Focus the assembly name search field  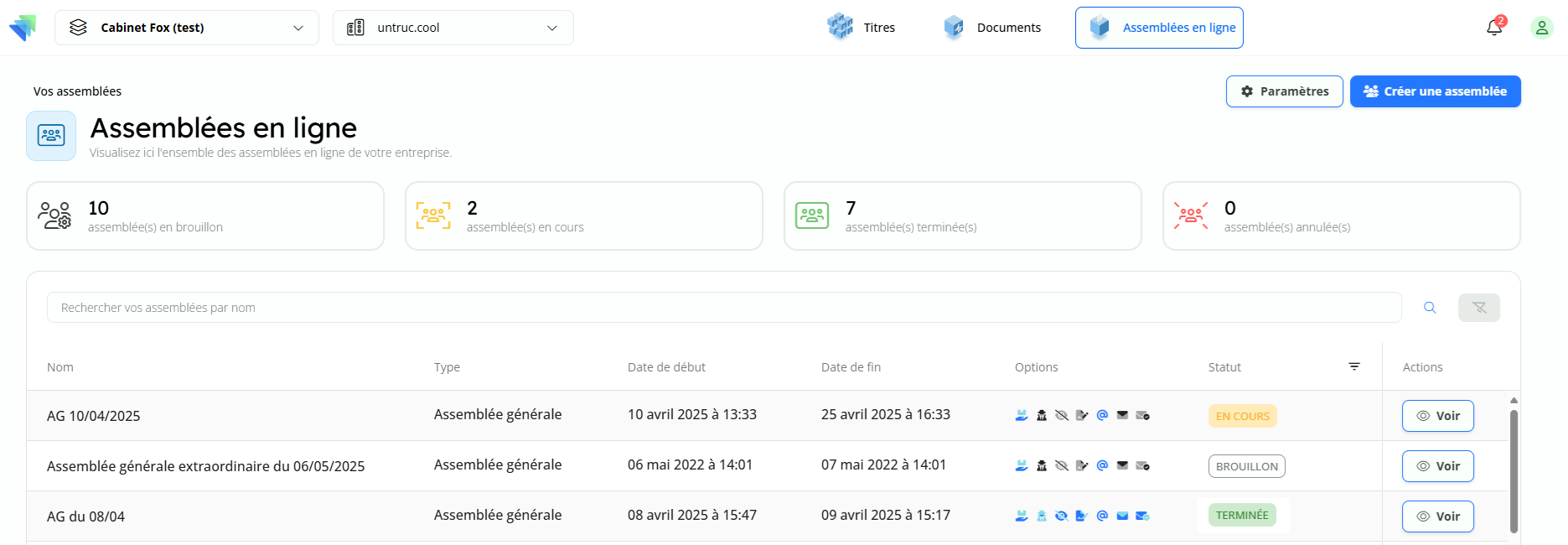723,308
